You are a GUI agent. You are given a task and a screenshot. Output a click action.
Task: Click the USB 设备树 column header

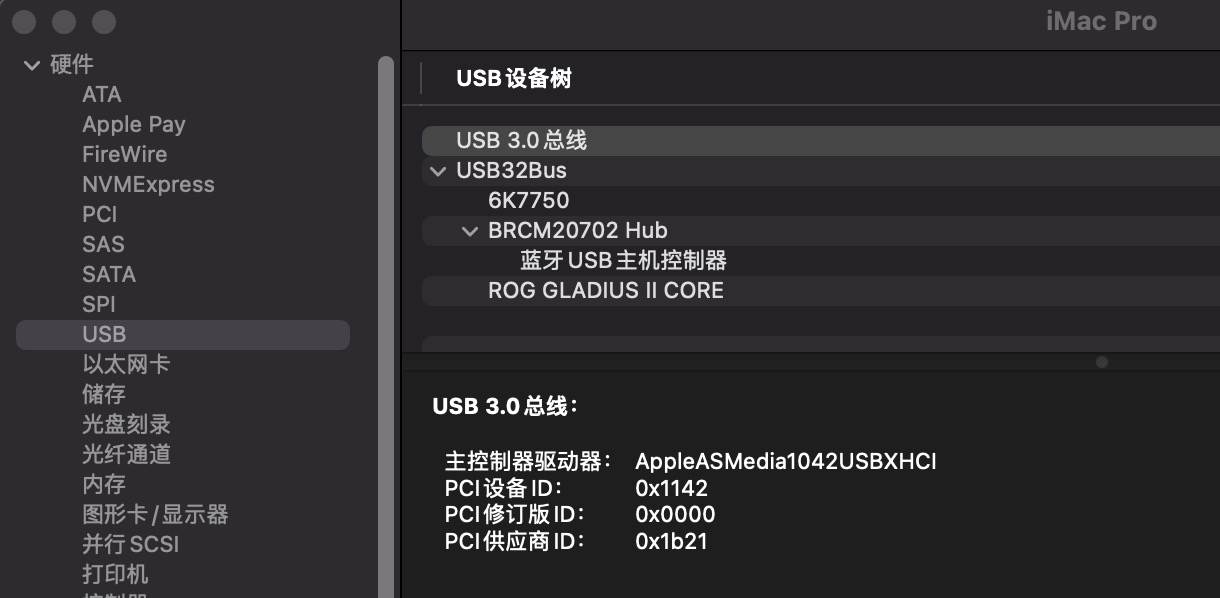point(514,79)
